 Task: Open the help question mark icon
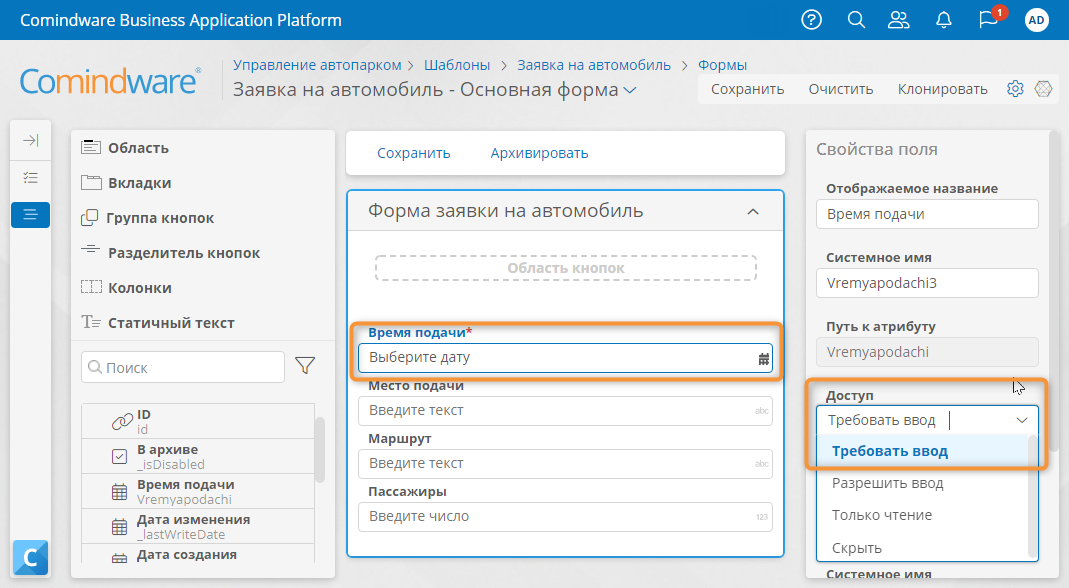[811, 20]
